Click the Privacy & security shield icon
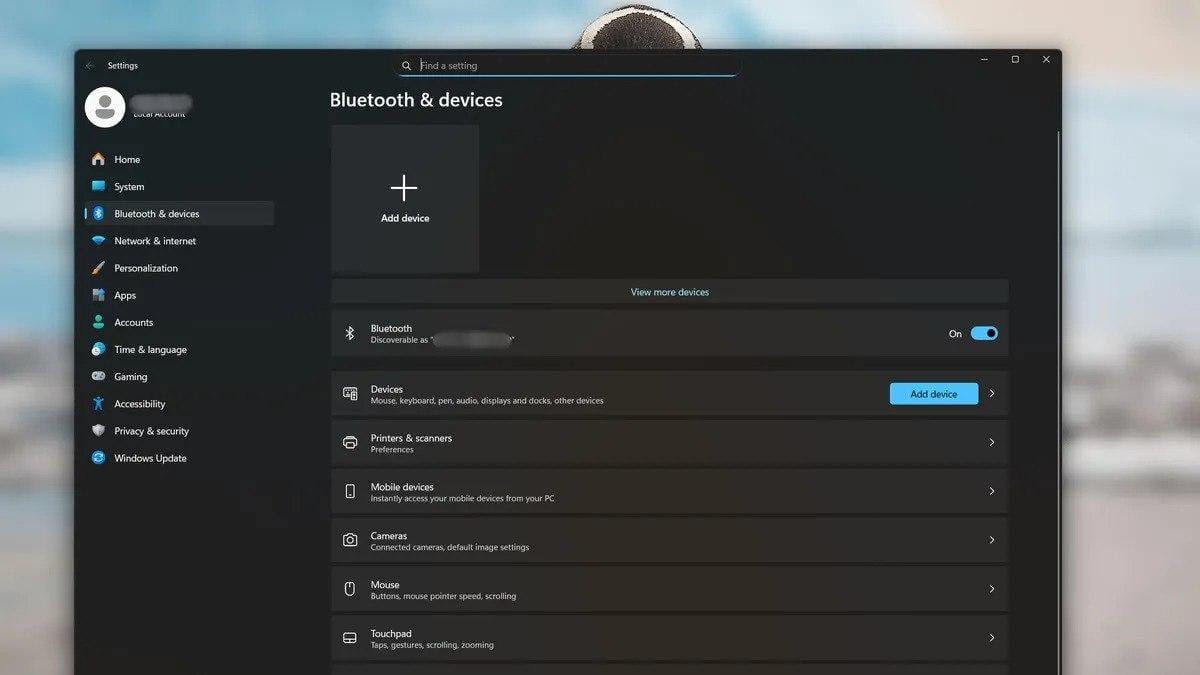 click(98, 431)
